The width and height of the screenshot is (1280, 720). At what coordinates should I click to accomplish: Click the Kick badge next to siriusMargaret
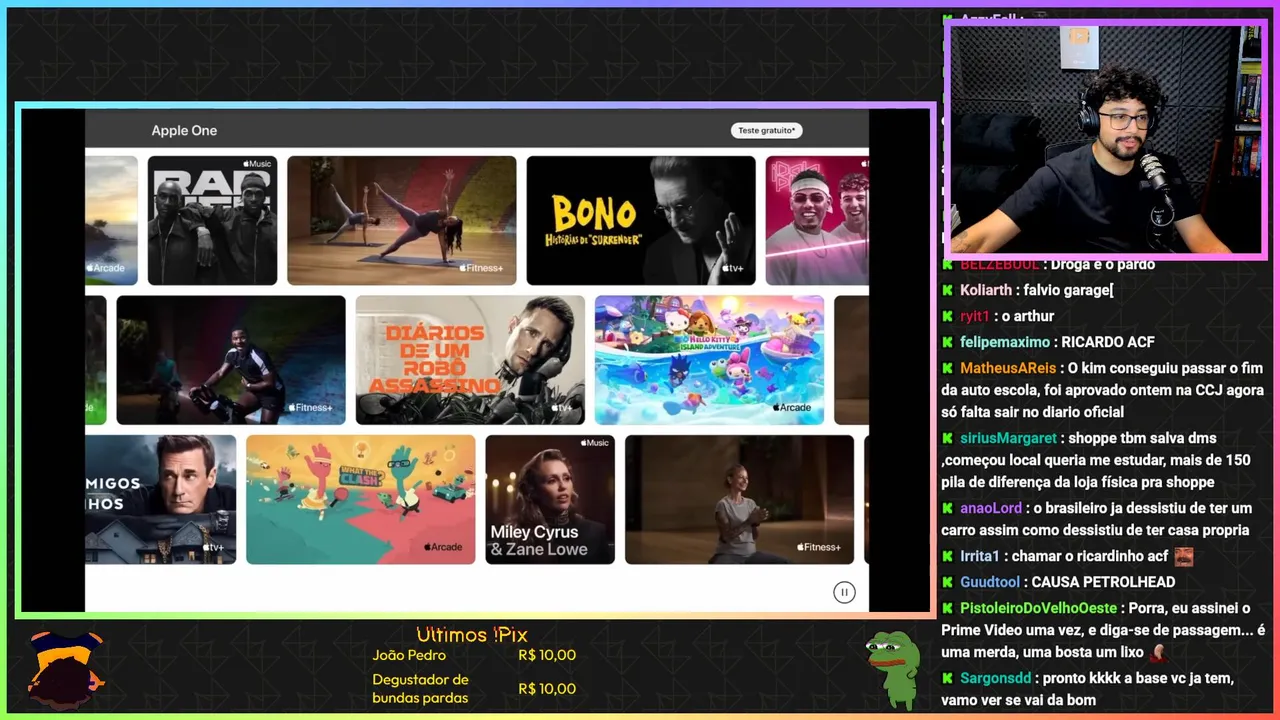pyautogui.click(x=947, y=438)
